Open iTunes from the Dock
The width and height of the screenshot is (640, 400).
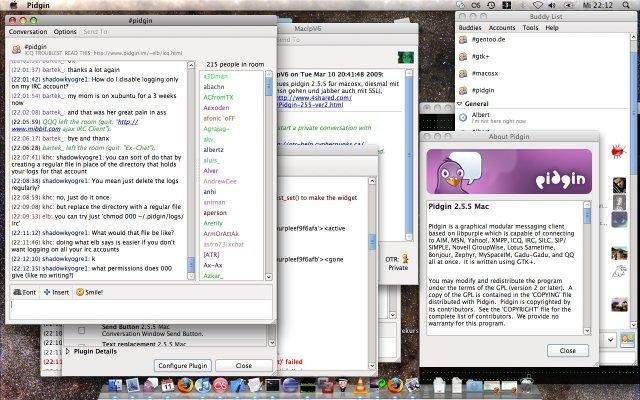(202, 385)
